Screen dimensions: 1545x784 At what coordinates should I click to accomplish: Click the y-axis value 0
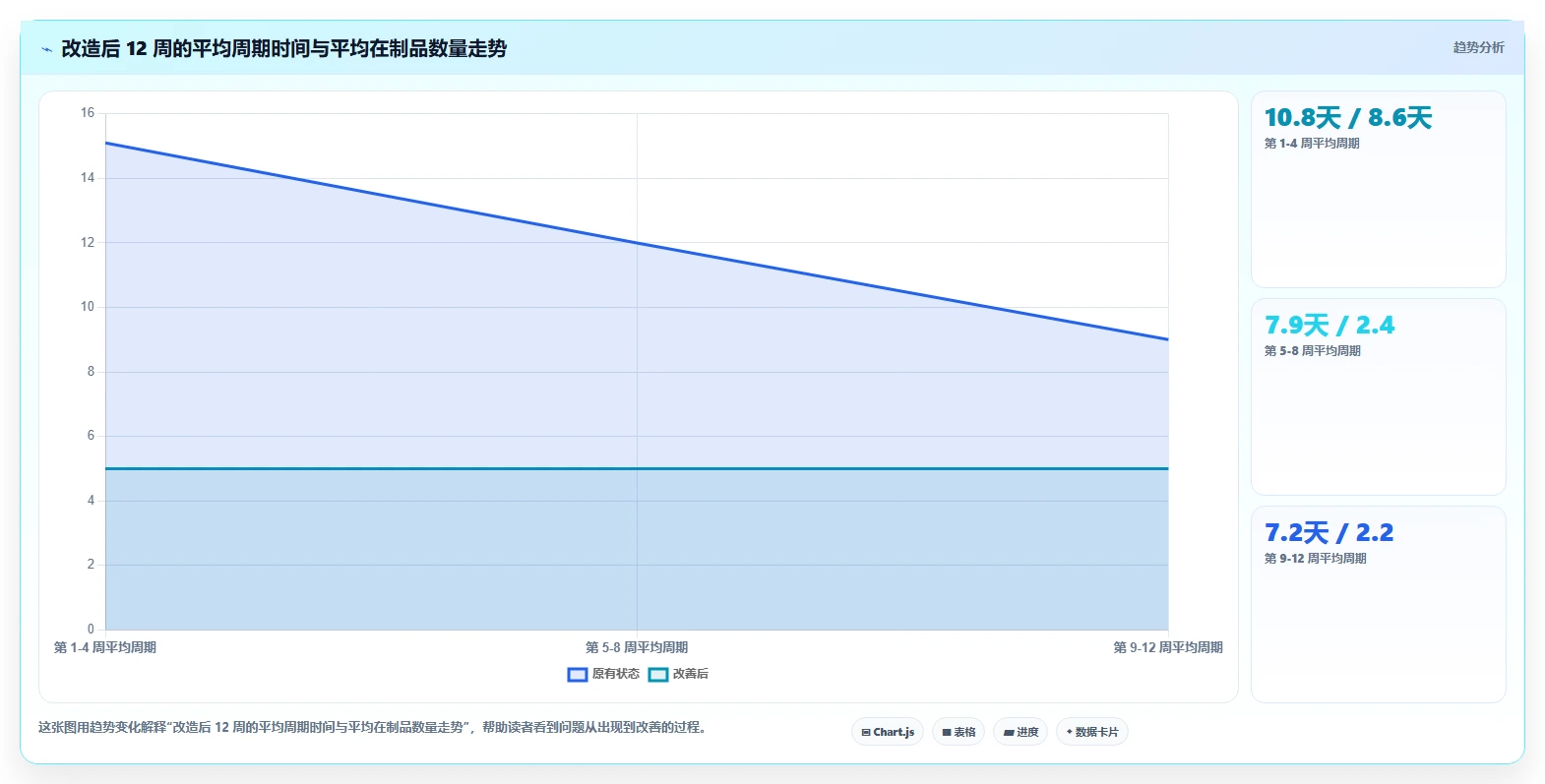click(91, 630)
